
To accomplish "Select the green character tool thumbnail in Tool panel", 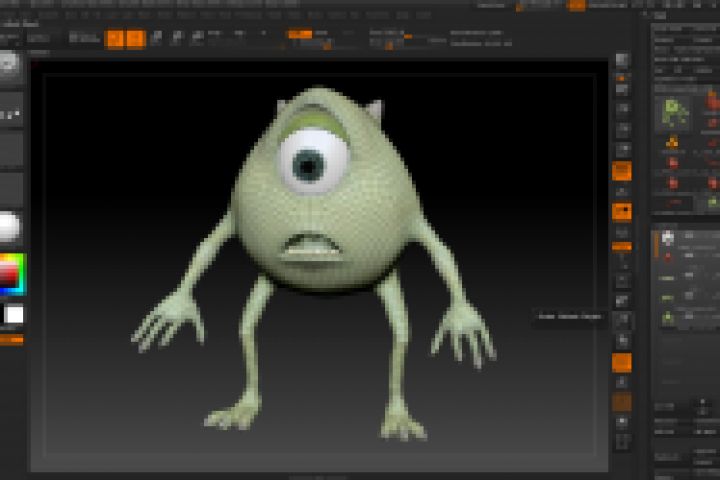I will (672, 113).
